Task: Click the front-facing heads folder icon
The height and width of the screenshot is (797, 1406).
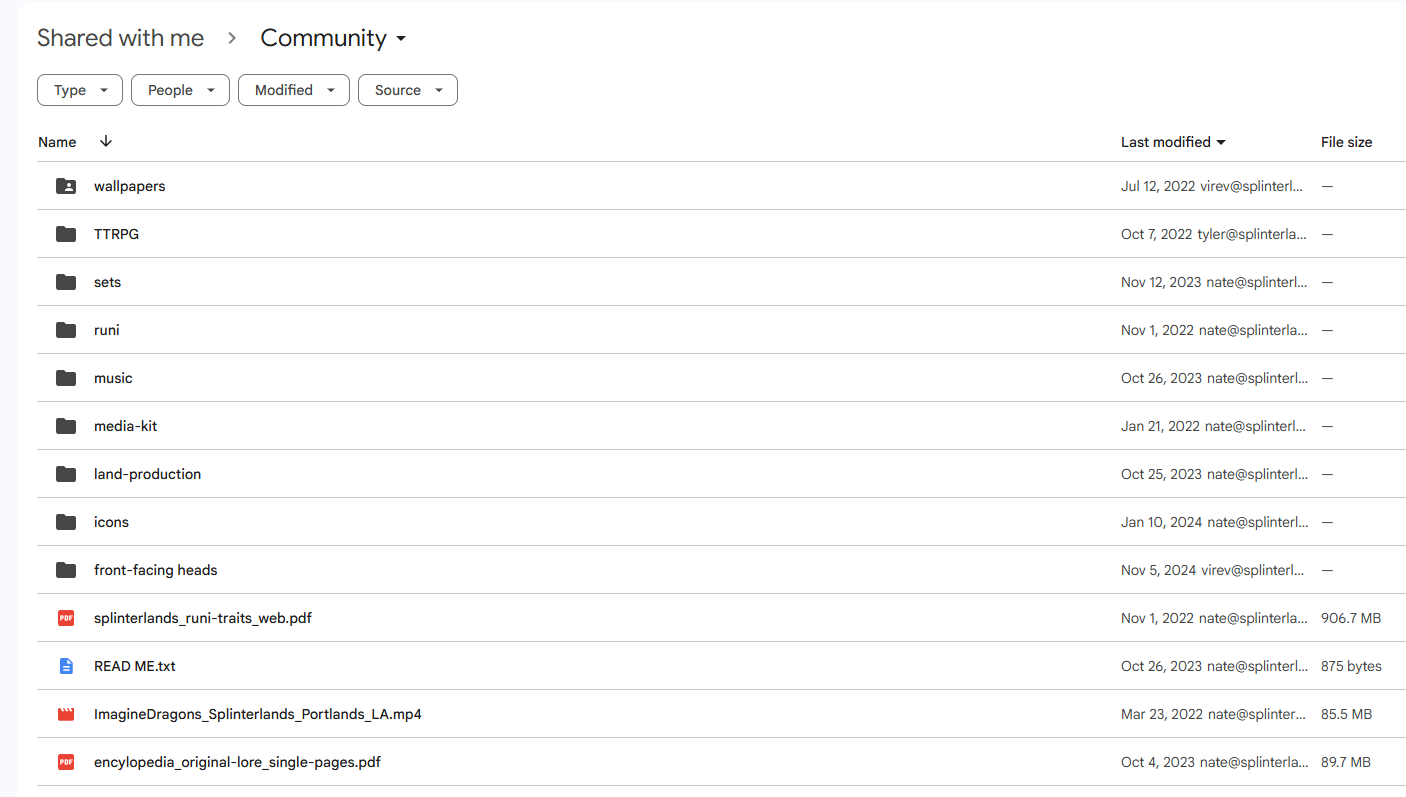Action: point(66,570)
